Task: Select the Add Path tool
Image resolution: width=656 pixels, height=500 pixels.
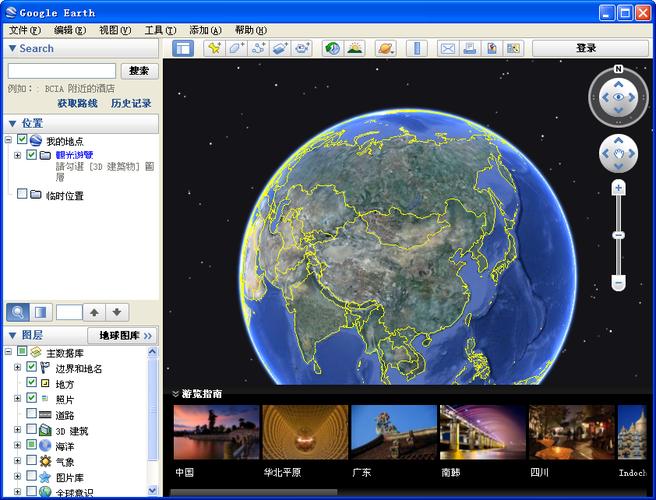Action: (258, 48)
